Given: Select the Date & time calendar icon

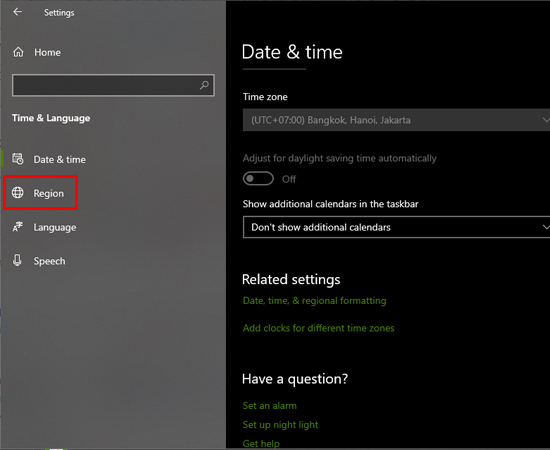Looking at the screenshot, I should (18, 159).
